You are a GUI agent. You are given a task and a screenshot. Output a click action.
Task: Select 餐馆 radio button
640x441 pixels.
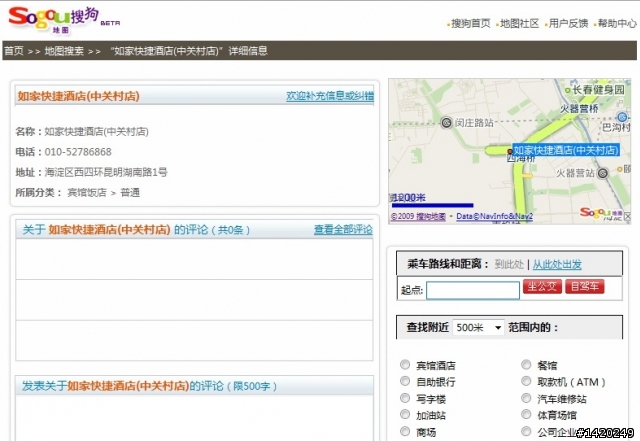[x=526, y=364]
